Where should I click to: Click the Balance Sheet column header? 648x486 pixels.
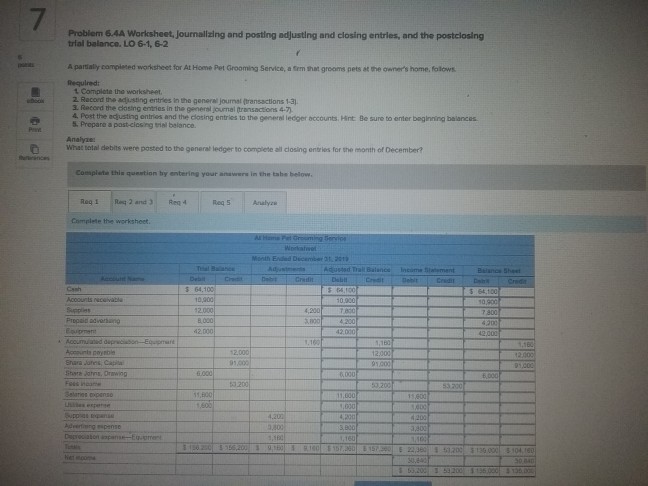(499, 271)
